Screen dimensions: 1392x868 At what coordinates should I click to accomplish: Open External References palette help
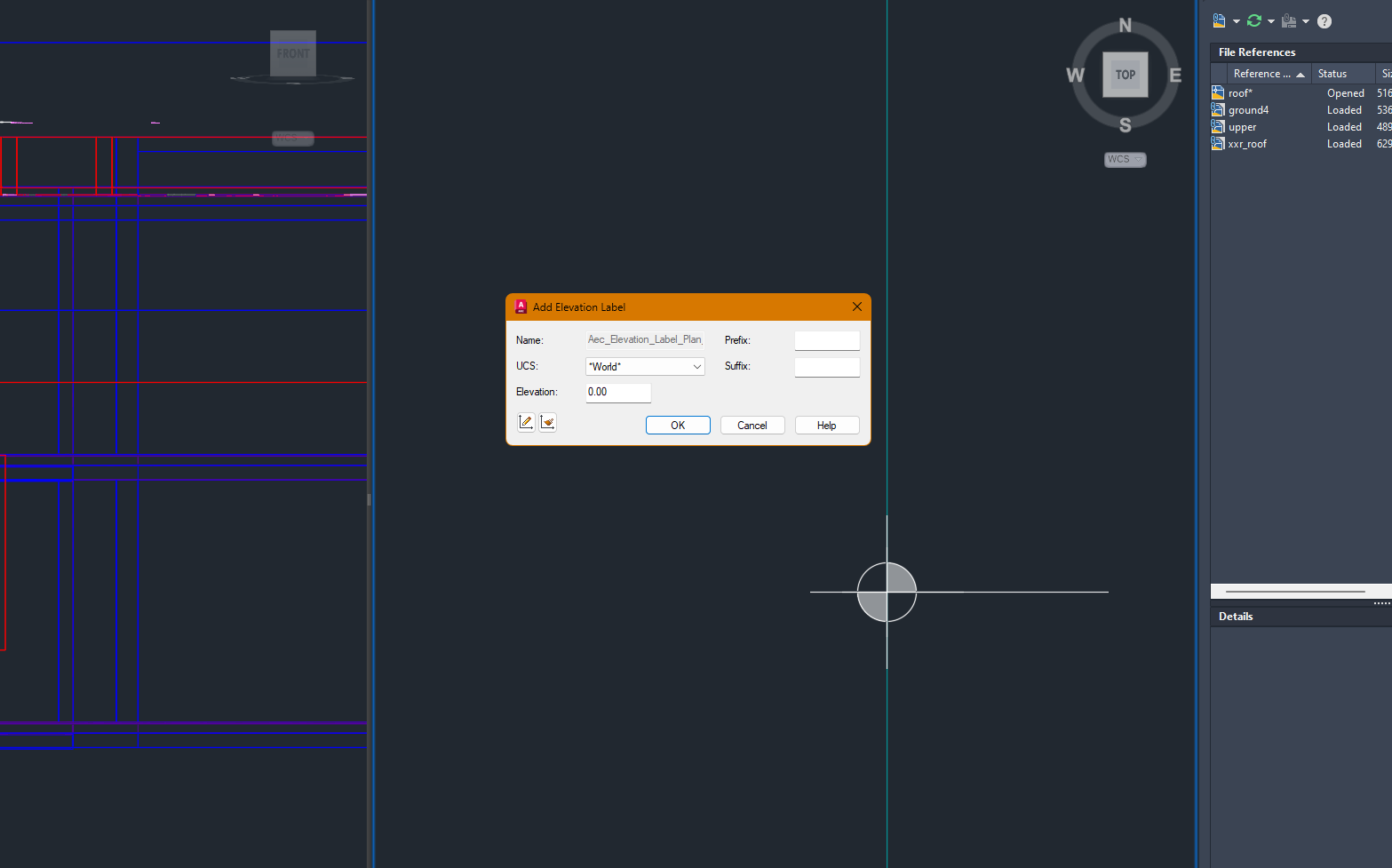[x=1324, y=20]
